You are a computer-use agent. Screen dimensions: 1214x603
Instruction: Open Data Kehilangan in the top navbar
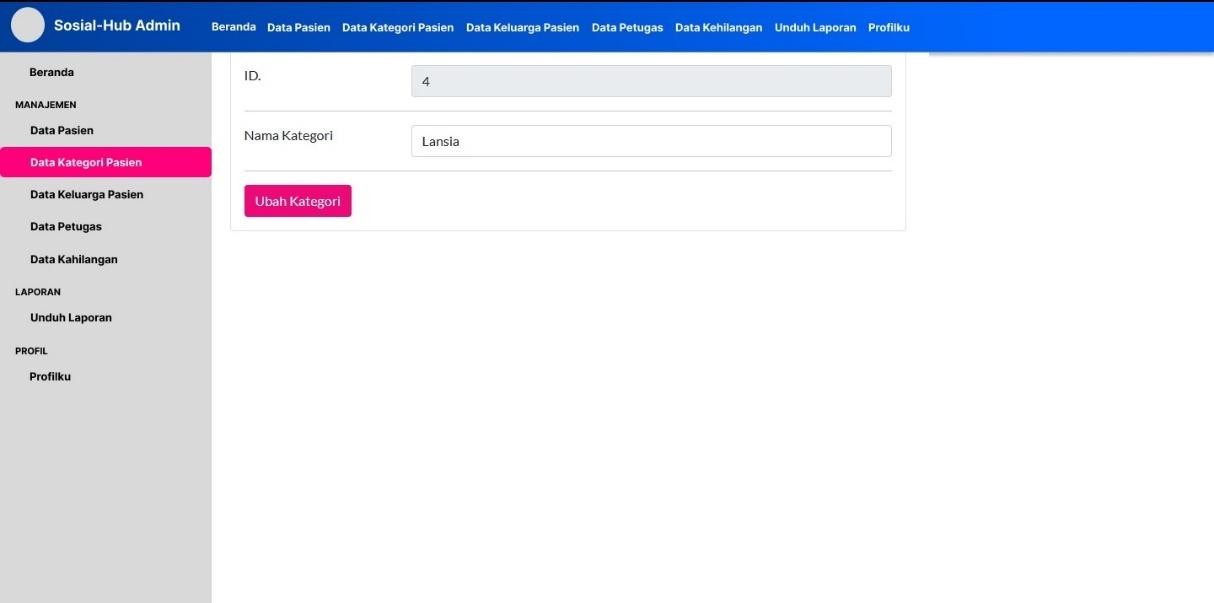coord(718,27)
